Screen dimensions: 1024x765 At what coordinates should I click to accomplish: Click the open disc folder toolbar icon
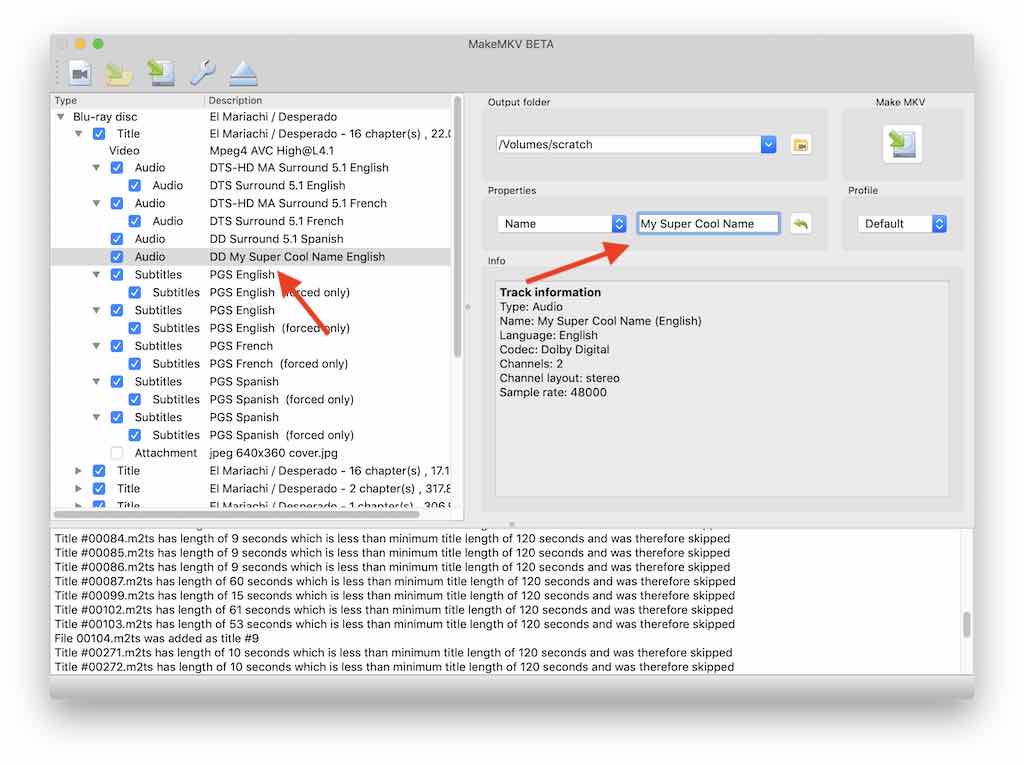[119, 73]
